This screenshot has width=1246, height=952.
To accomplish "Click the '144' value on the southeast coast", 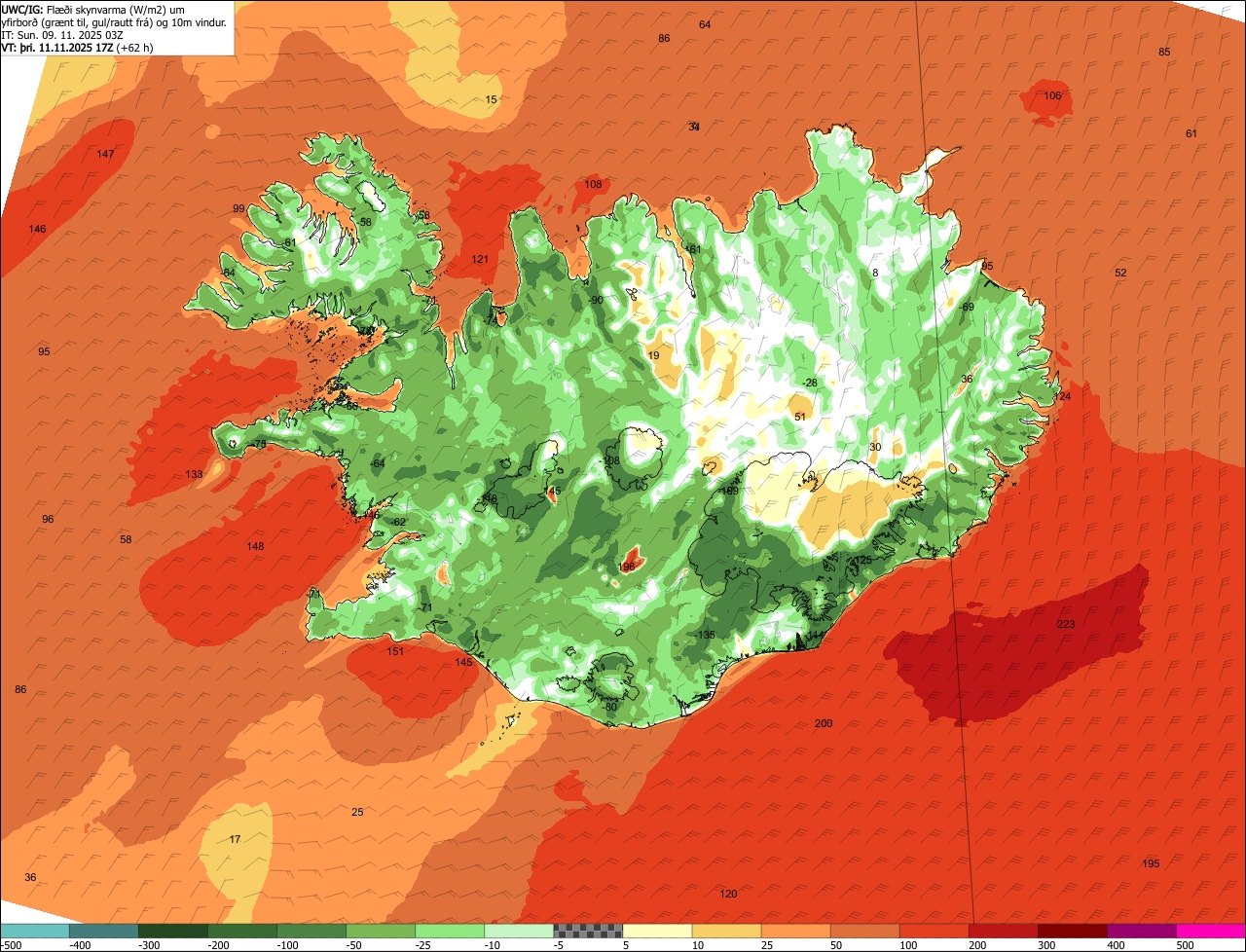I will [816, 635].
